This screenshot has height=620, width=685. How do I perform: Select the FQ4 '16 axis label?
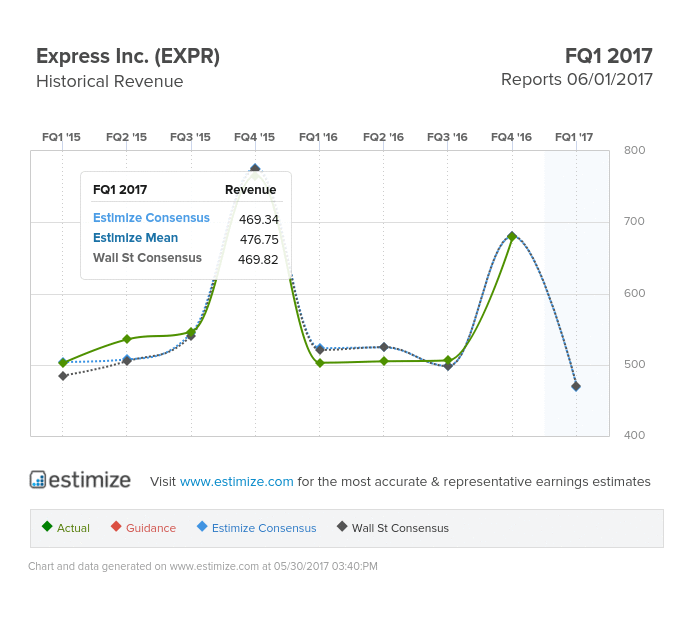point(511,137)
